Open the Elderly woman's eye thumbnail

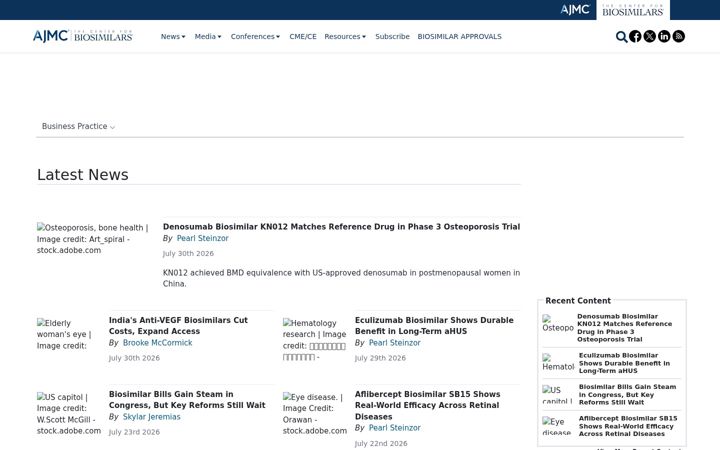(x=65, y=334)
